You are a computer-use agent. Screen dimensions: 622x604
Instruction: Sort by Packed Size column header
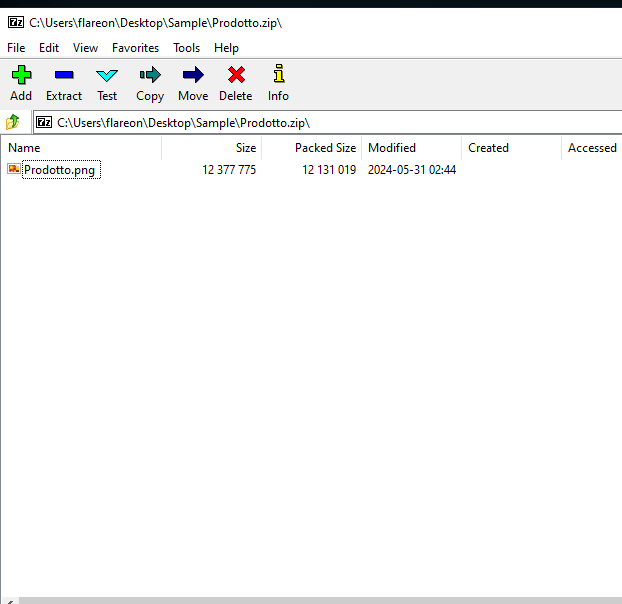(324, 148)
